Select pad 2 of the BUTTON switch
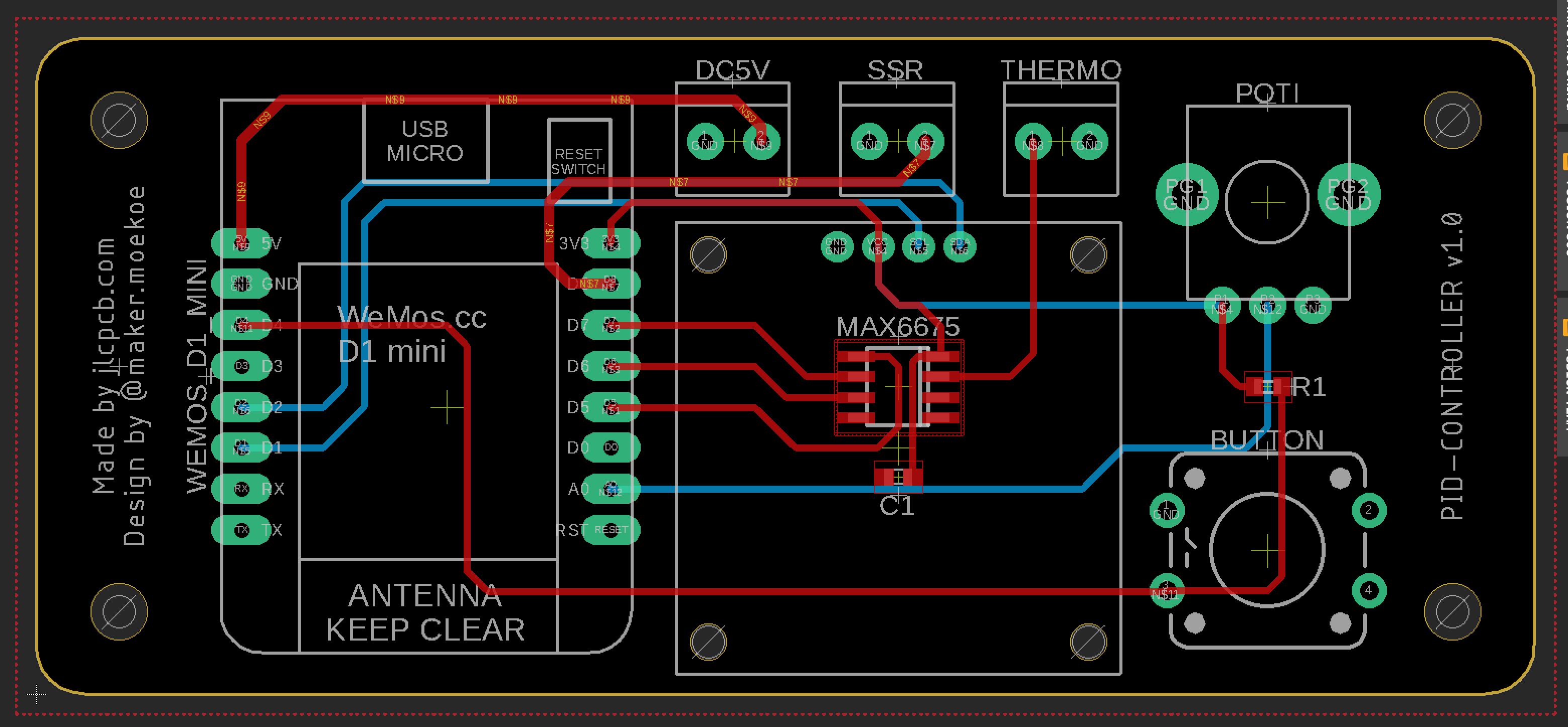Viewport: 1568px width, 727px height. coord(1368,510)
